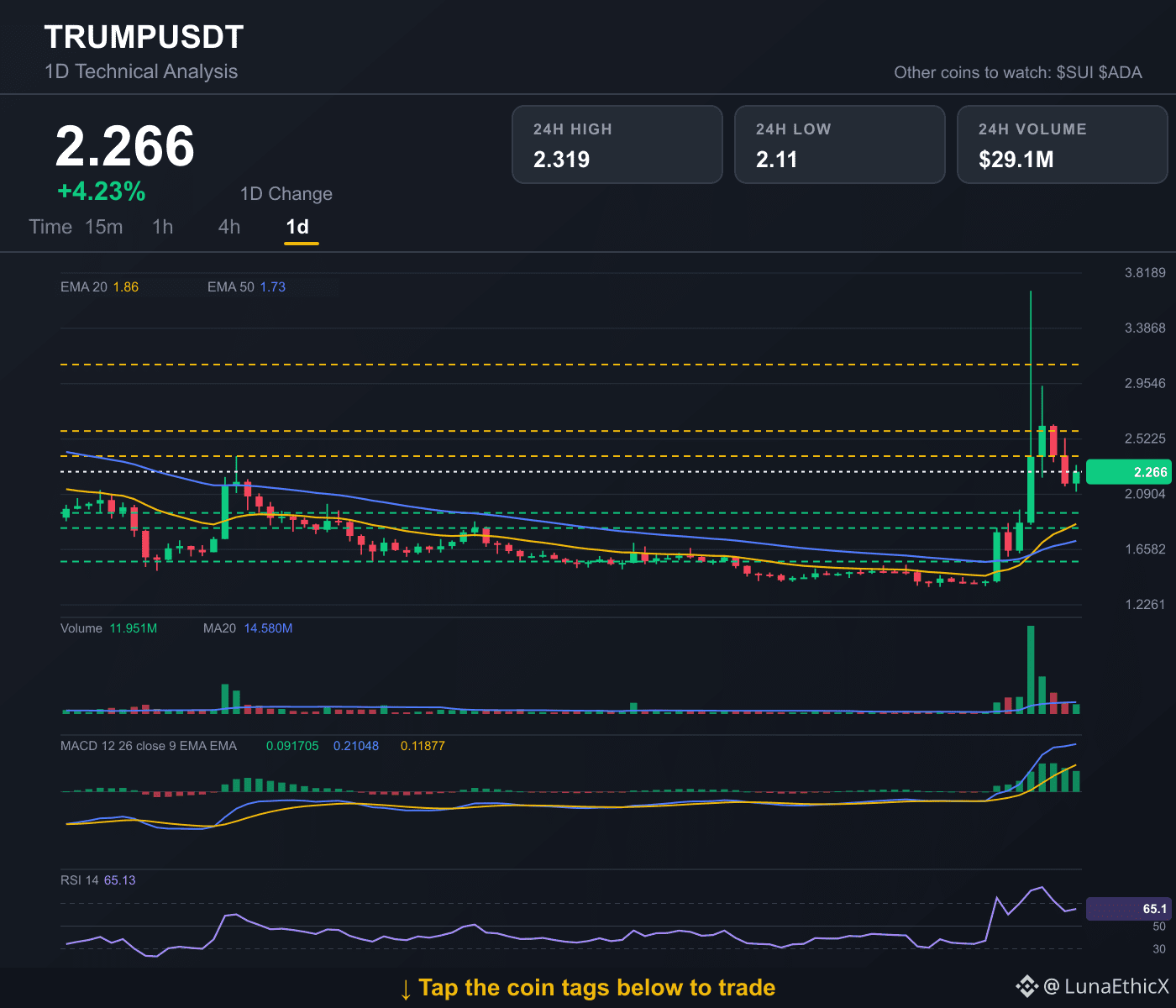Viewport: 1176px width, 1008px height.
Task: Click the 'Time' label beside timeframes
Action: (50, 227)
